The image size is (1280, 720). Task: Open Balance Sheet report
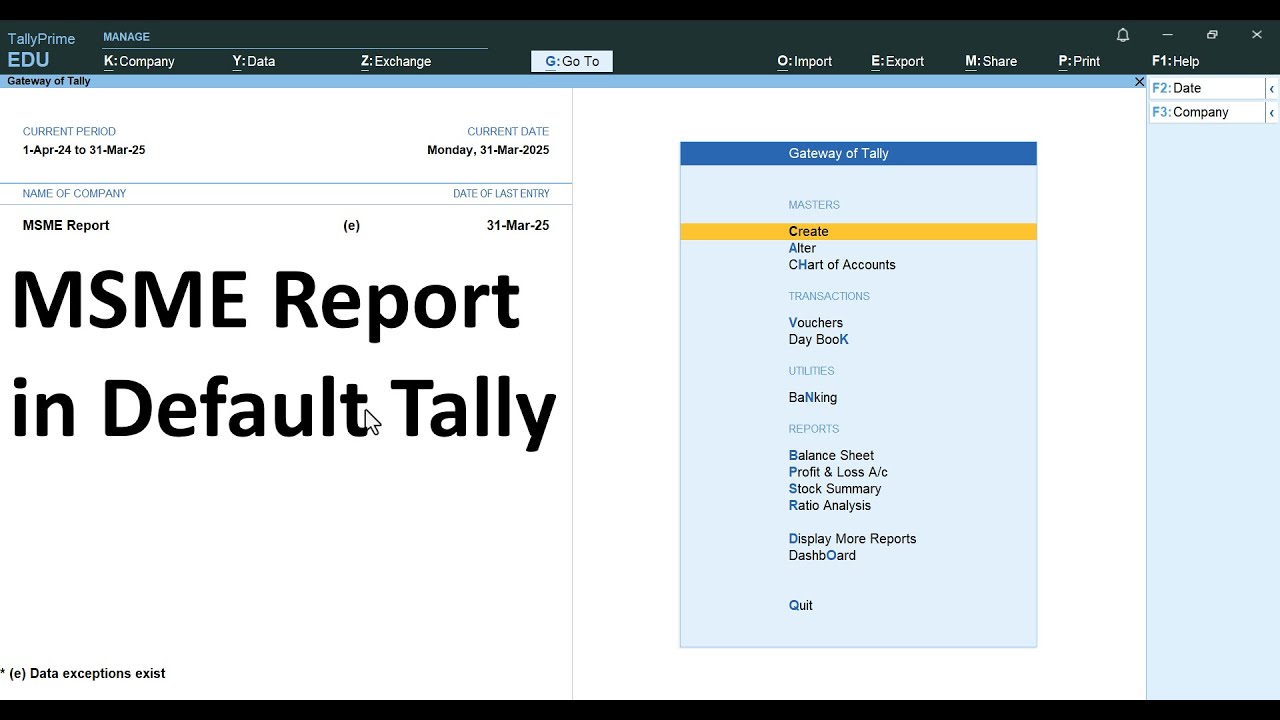pyautogui.click(x=831, y=456)
